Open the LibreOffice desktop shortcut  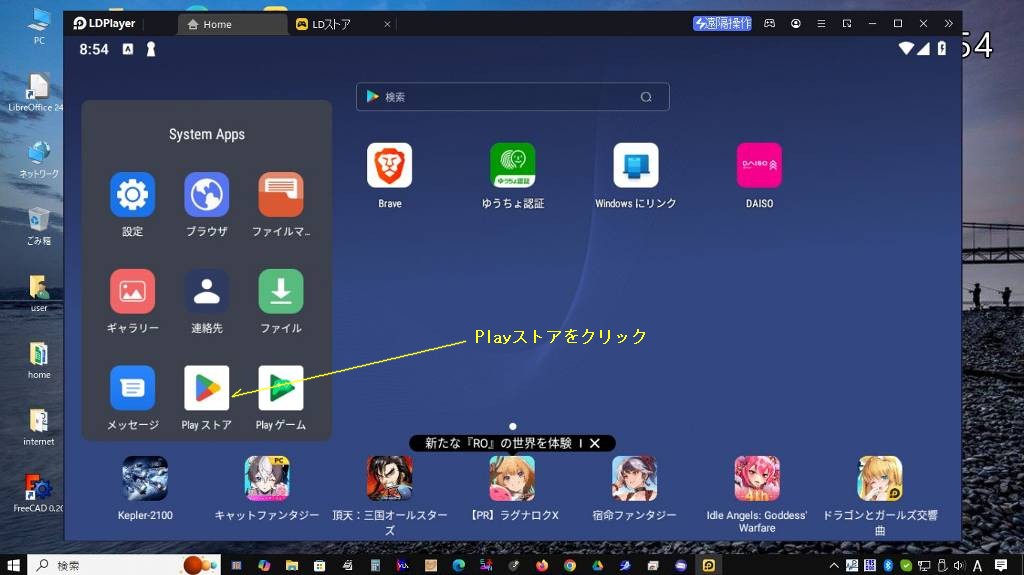tap(37, 92)
